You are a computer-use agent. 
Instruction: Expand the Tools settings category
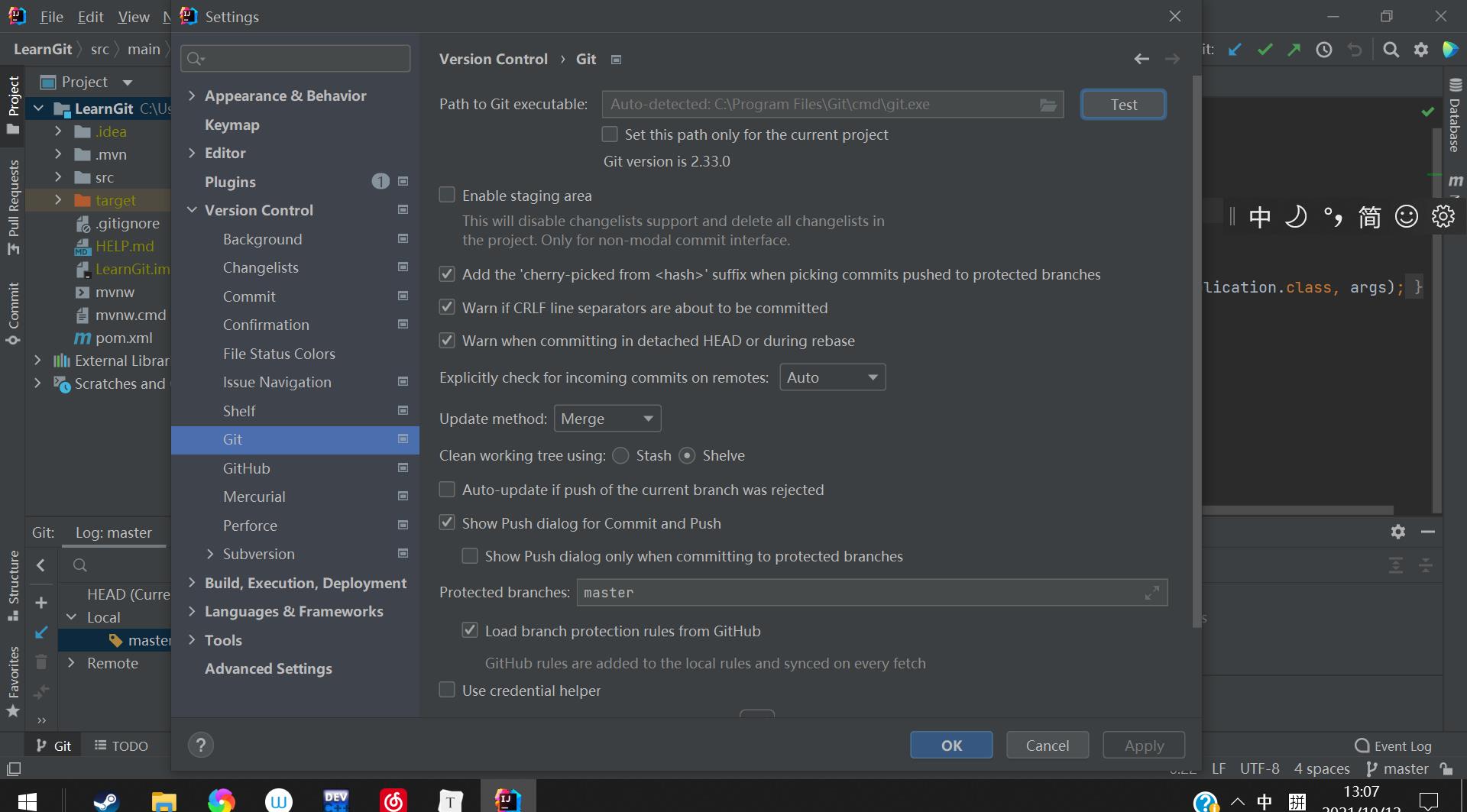tap(192, 640)
